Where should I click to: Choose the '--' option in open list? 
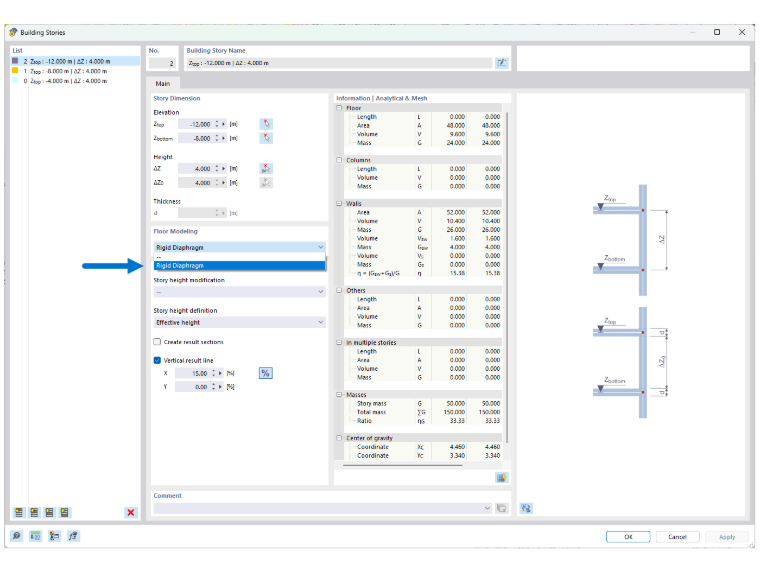(239, 257)
